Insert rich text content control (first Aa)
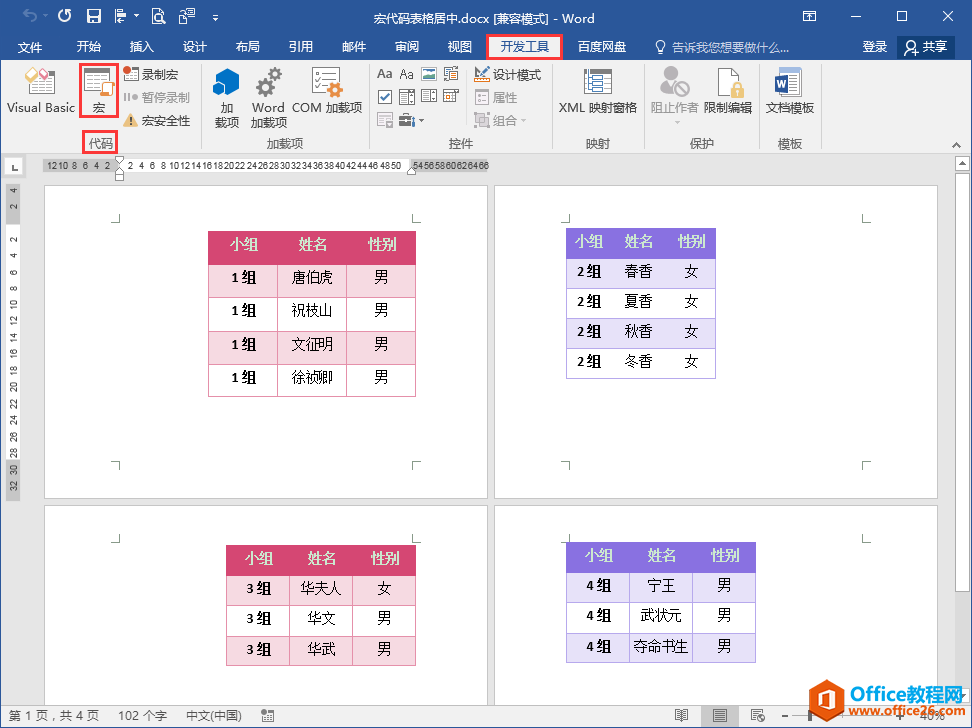 [384, 74]
